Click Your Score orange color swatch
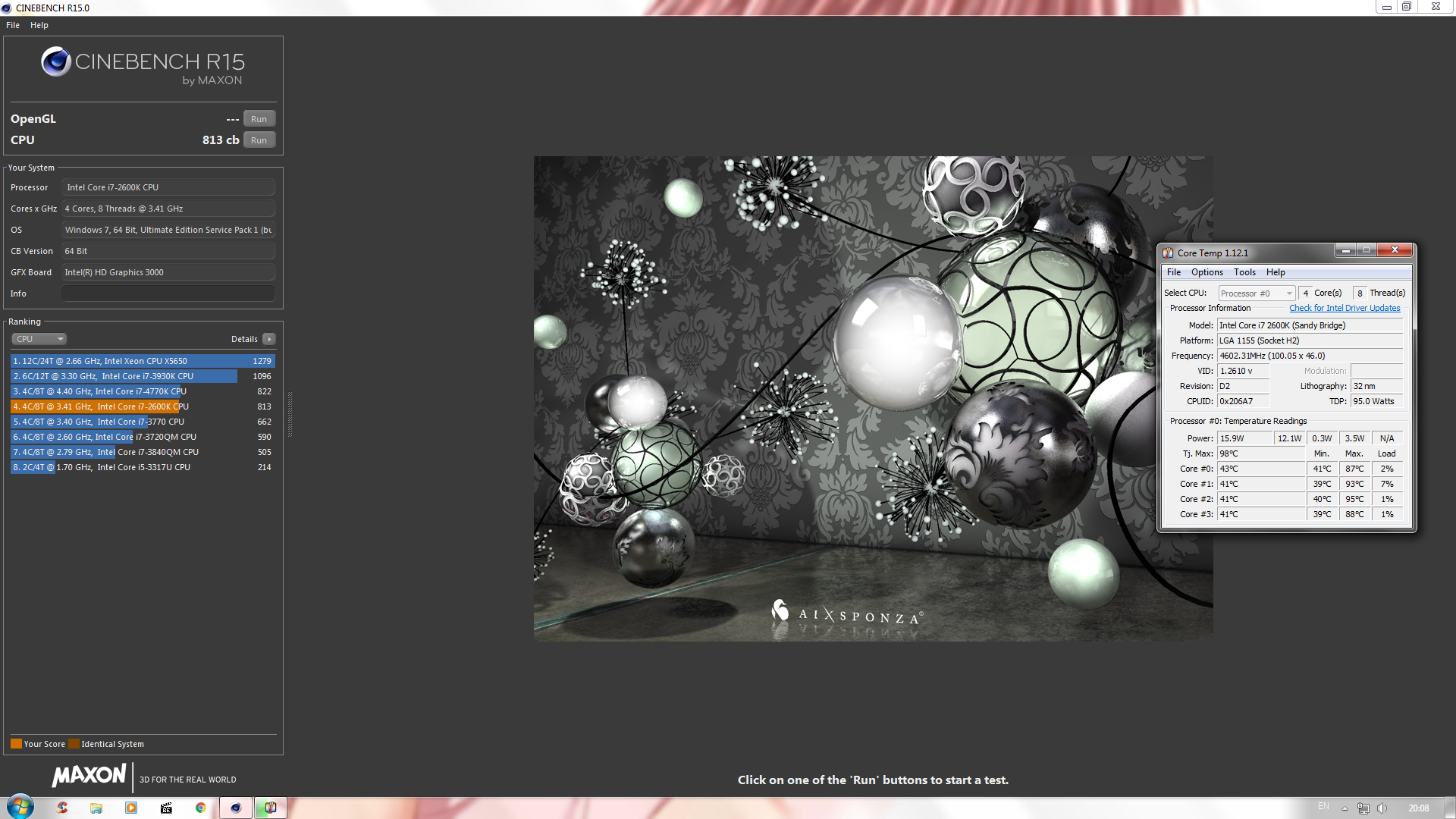 point(16,744)
